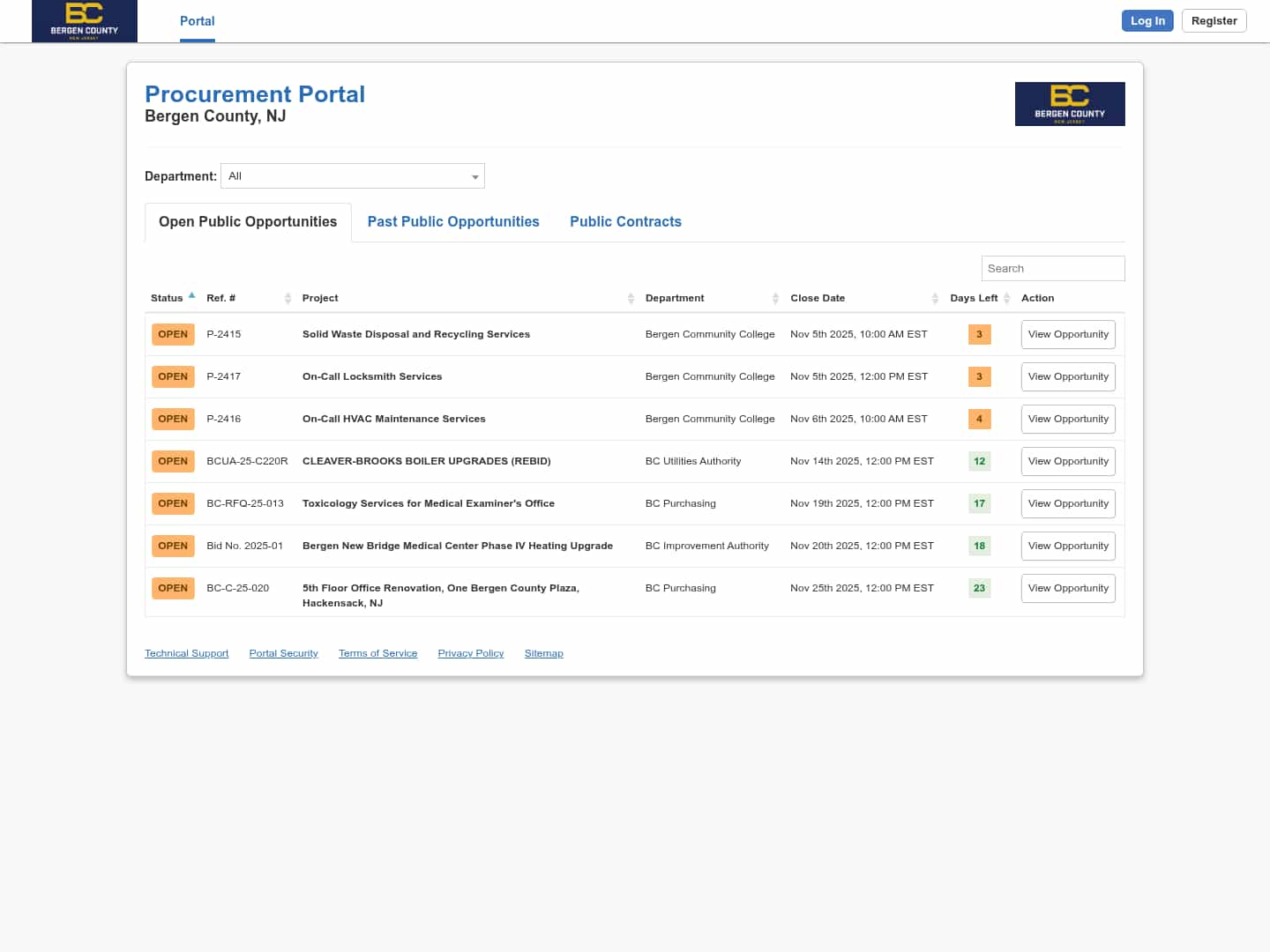Select Open Public Opportunities tab
Viewport: 1270px width, 952px height.
tap(248, 222)
